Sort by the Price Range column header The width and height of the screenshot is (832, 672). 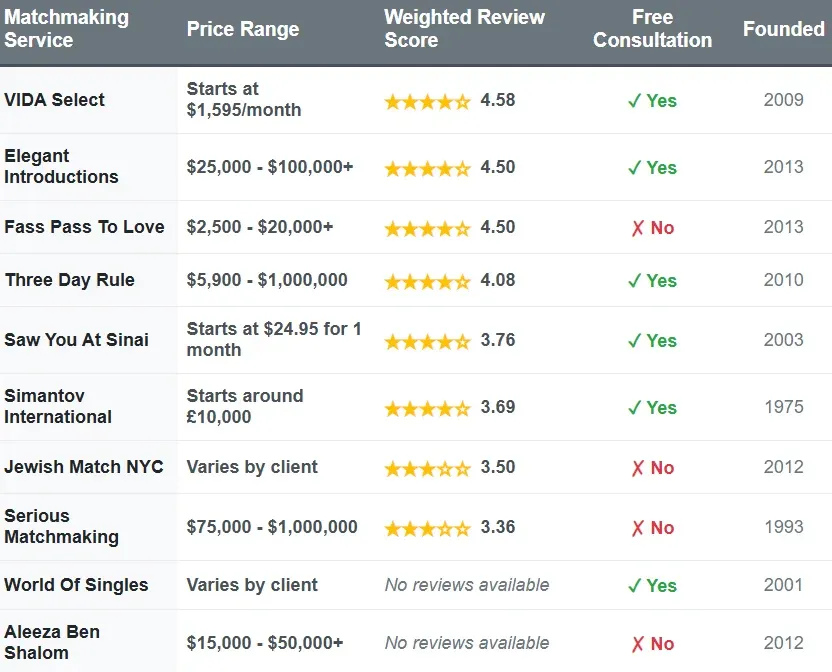(x=243, y=29)
